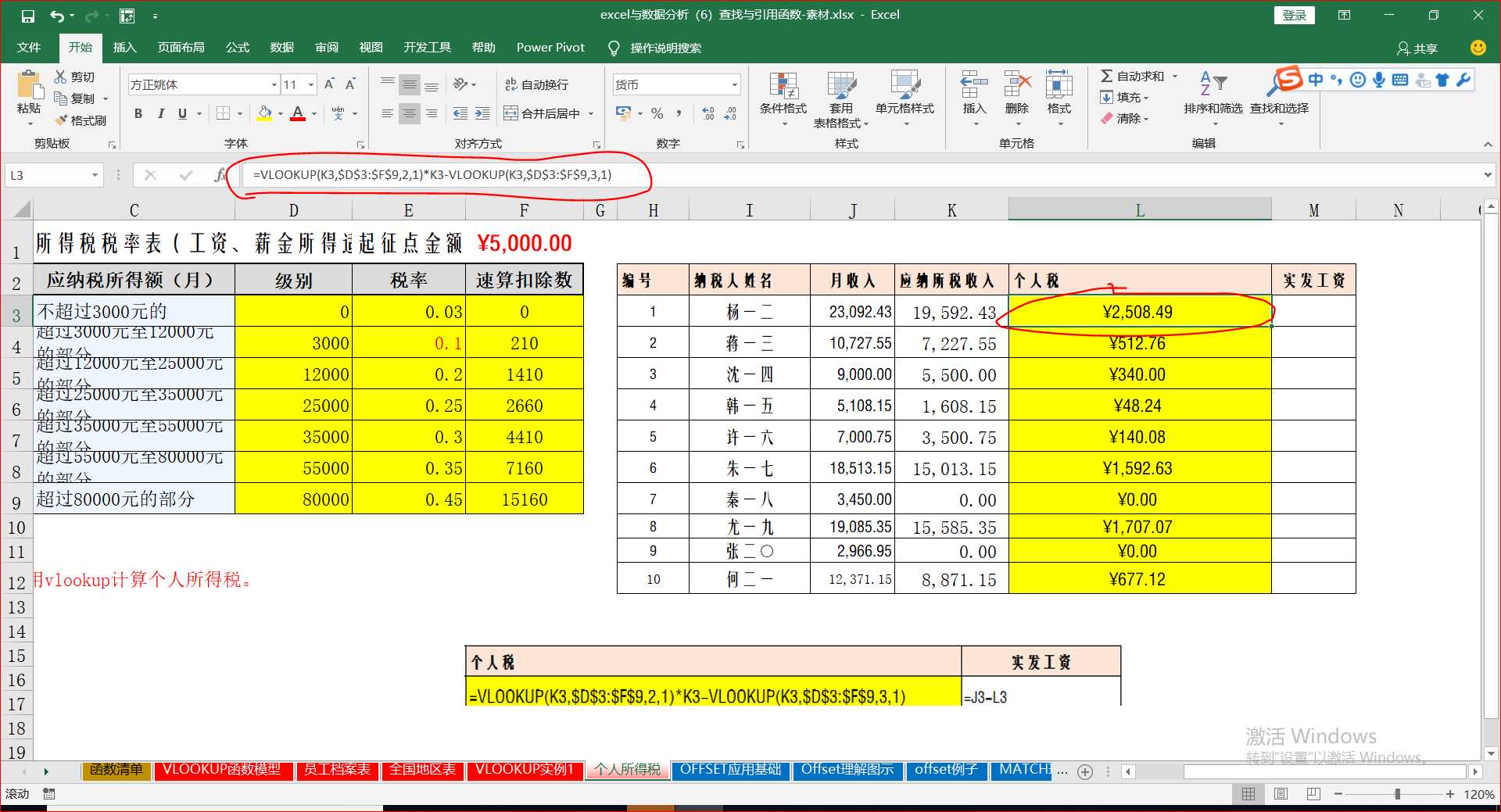The image size is (1501, 812).
Task: Apply the red font color A
Action: 298,113
